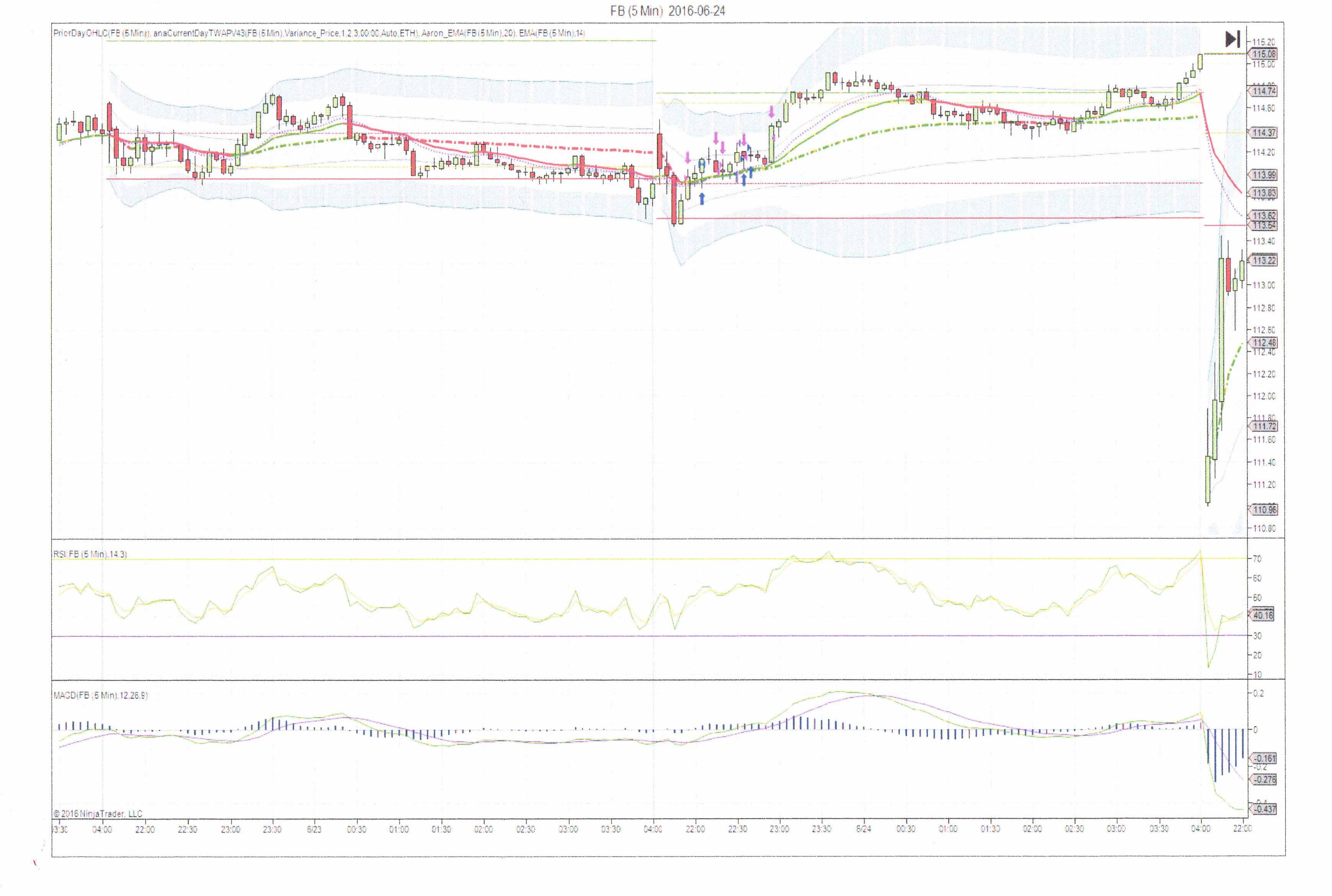Image resolution: width=1332 pixels, height=896 pixels.
Task: Click the 112.46 price marker
Action: [x=1263, y=343]
